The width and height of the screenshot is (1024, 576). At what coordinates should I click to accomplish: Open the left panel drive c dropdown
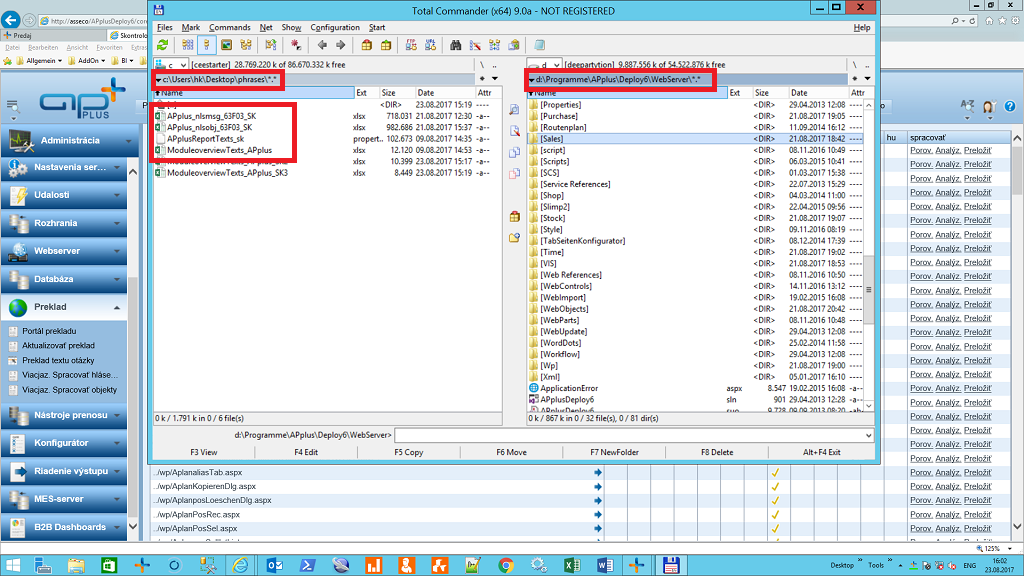point(172,65)
